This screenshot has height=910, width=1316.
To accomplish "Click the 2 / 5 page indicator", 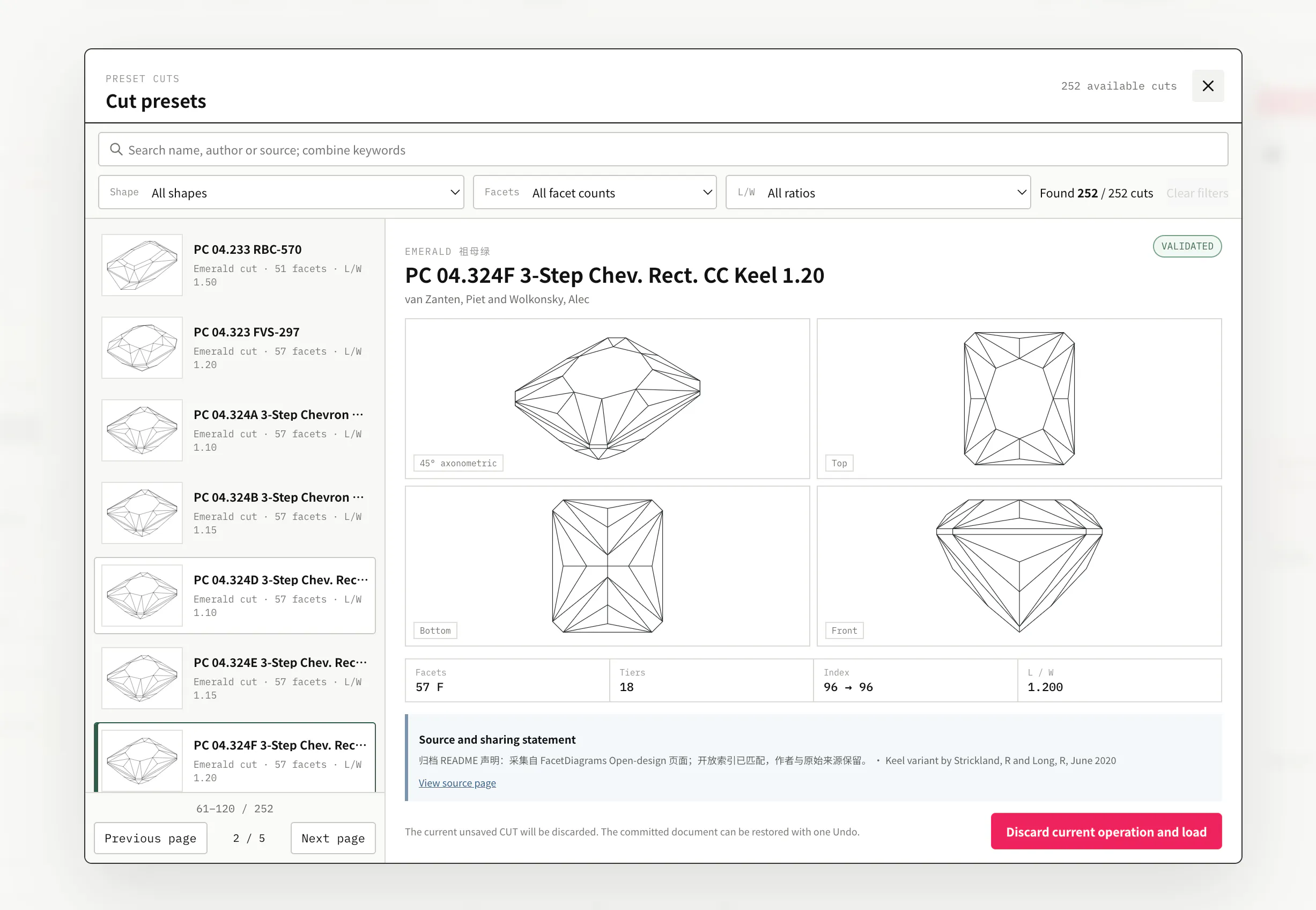I will tap(249, 838).
